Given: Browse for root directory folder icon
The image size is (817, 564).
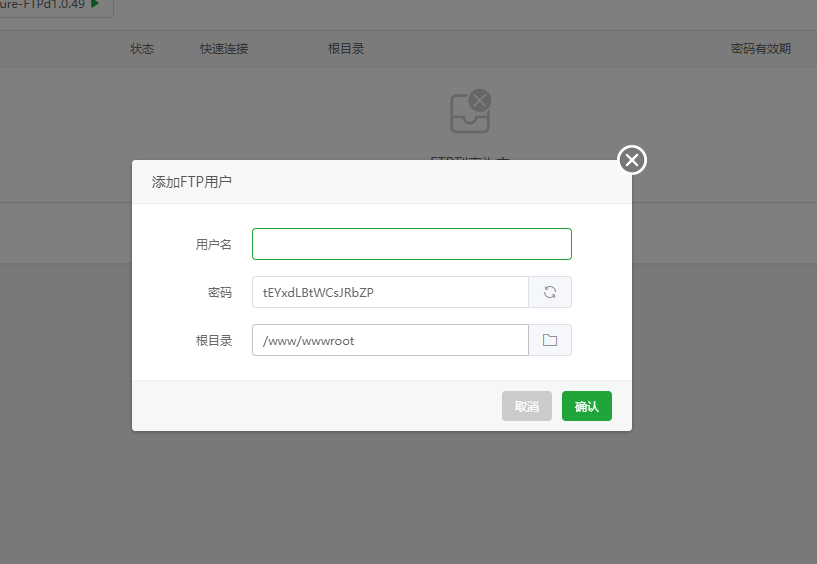Looking at the screenshot, I should coord(550,340).
